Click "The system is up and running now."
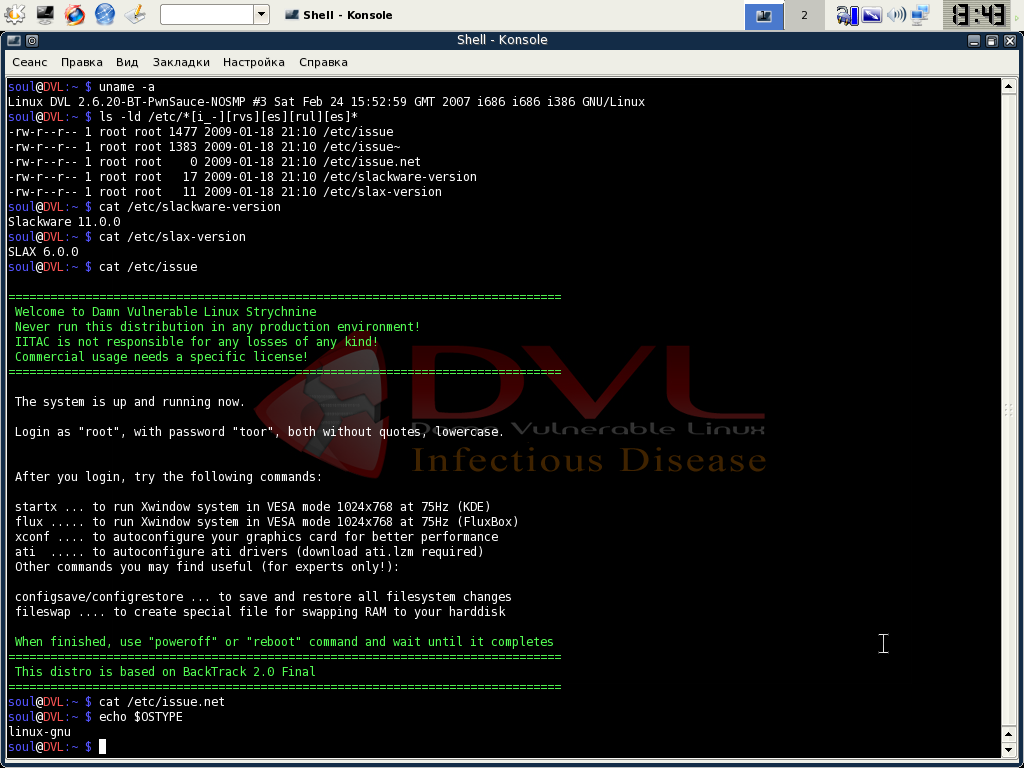Screen dimensions: 1024x768 (130, 402)
